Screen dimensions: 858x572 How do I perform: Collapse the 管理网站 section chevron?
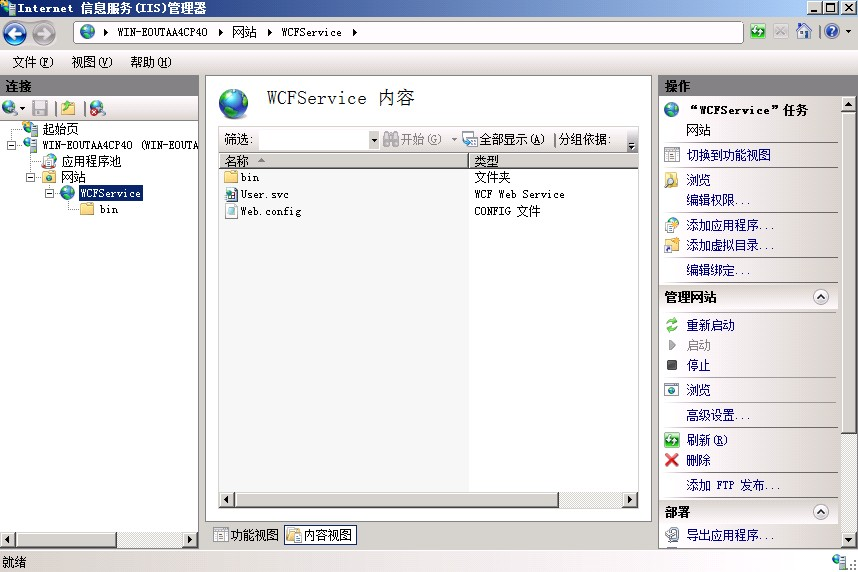[x=820, y=297]
